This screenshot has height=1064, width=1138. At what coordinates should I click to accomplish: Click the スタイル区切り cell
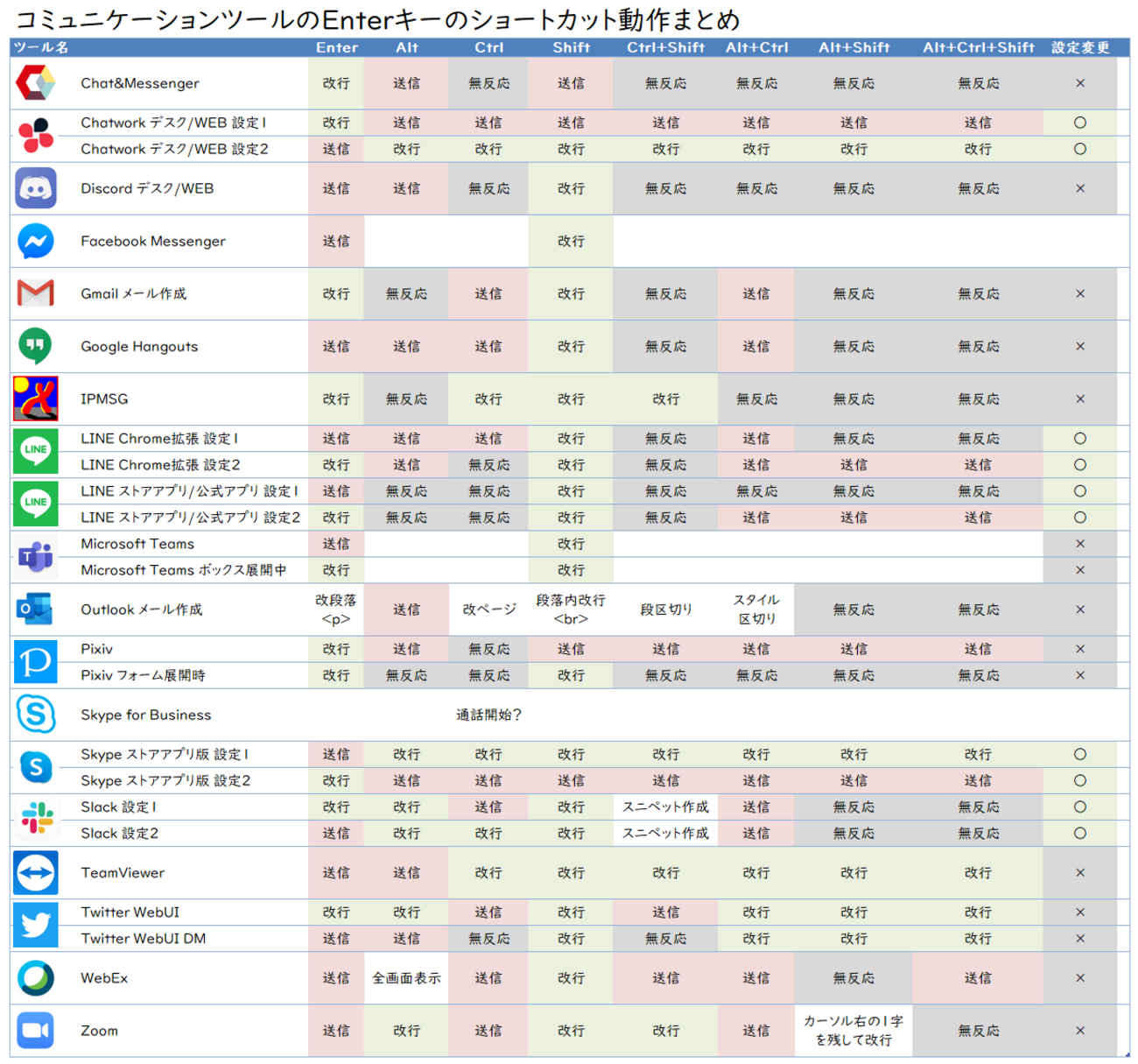point(756,609)
